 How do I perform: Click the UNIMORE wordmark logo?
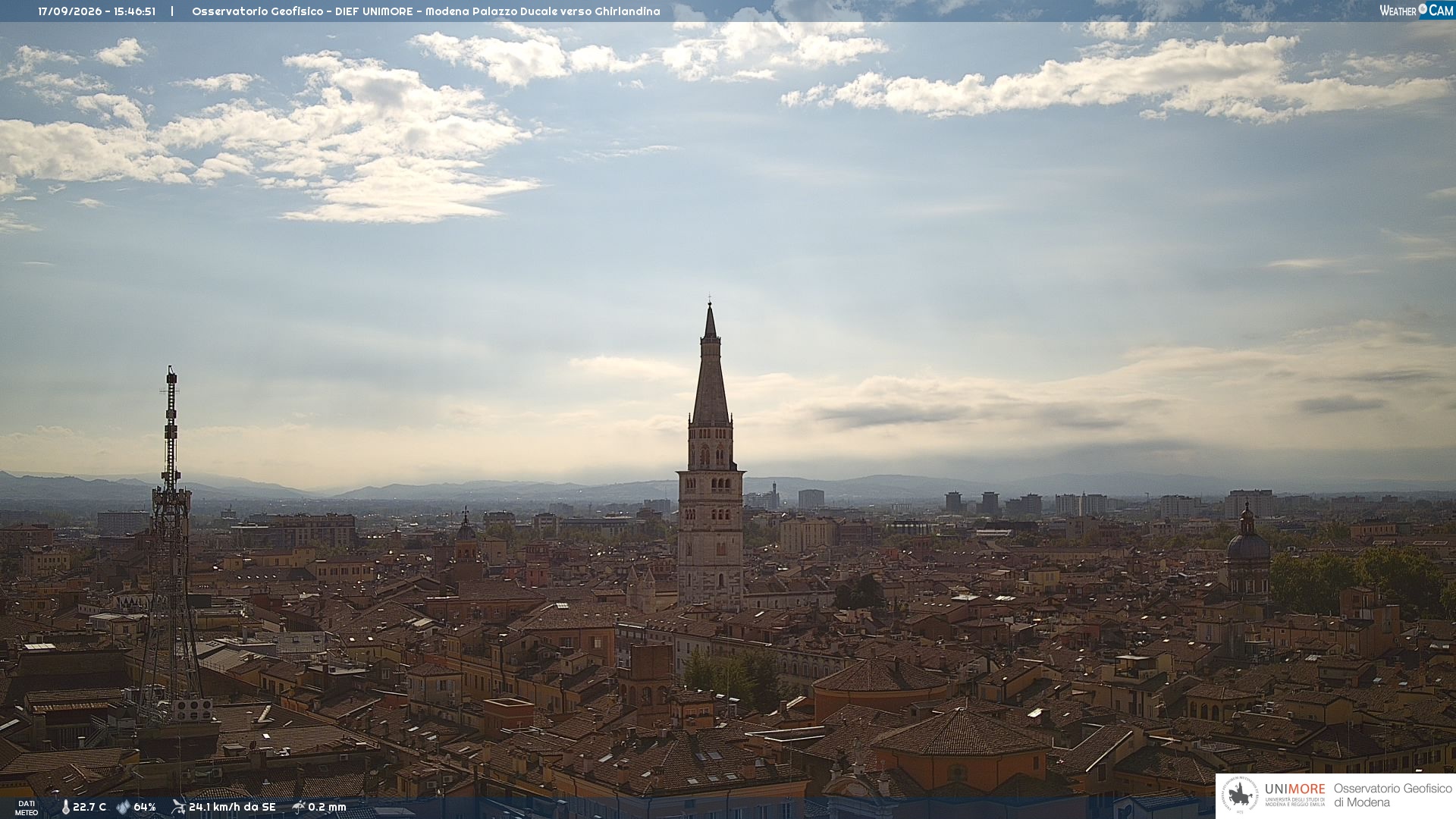coord(1294,795)
